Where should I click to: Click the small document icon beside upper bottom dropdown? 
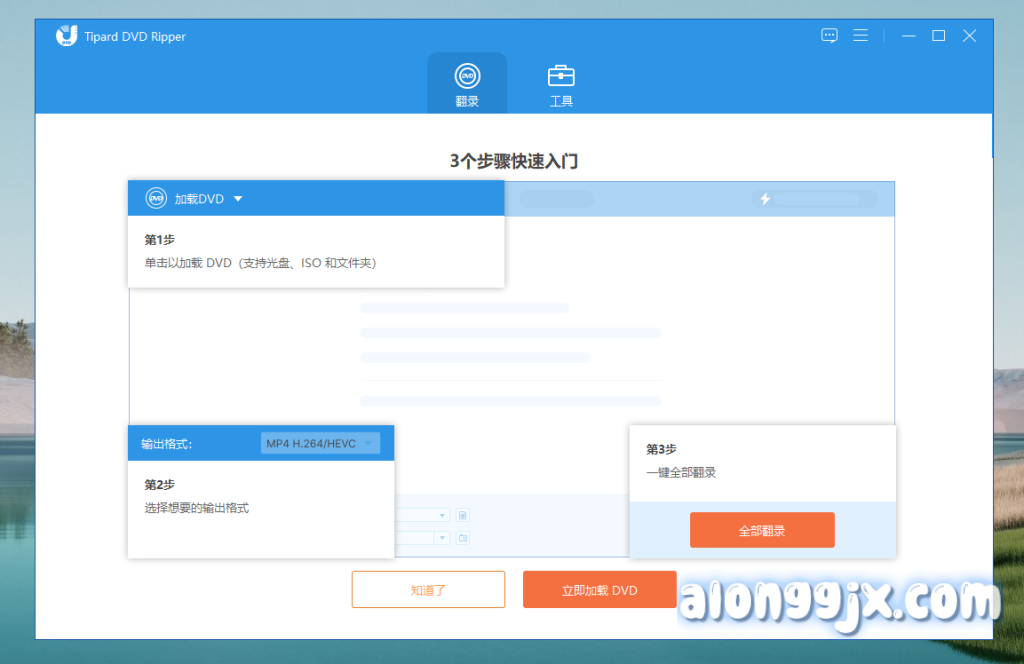click(x=463, y=516)
